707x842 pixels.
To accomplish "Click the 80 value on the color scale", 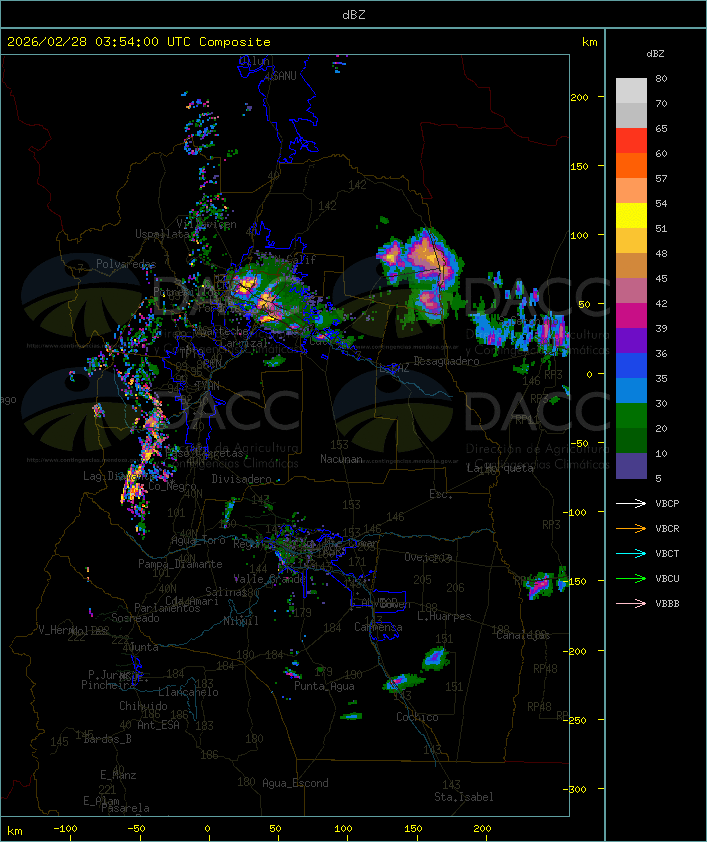I will 661,78.
